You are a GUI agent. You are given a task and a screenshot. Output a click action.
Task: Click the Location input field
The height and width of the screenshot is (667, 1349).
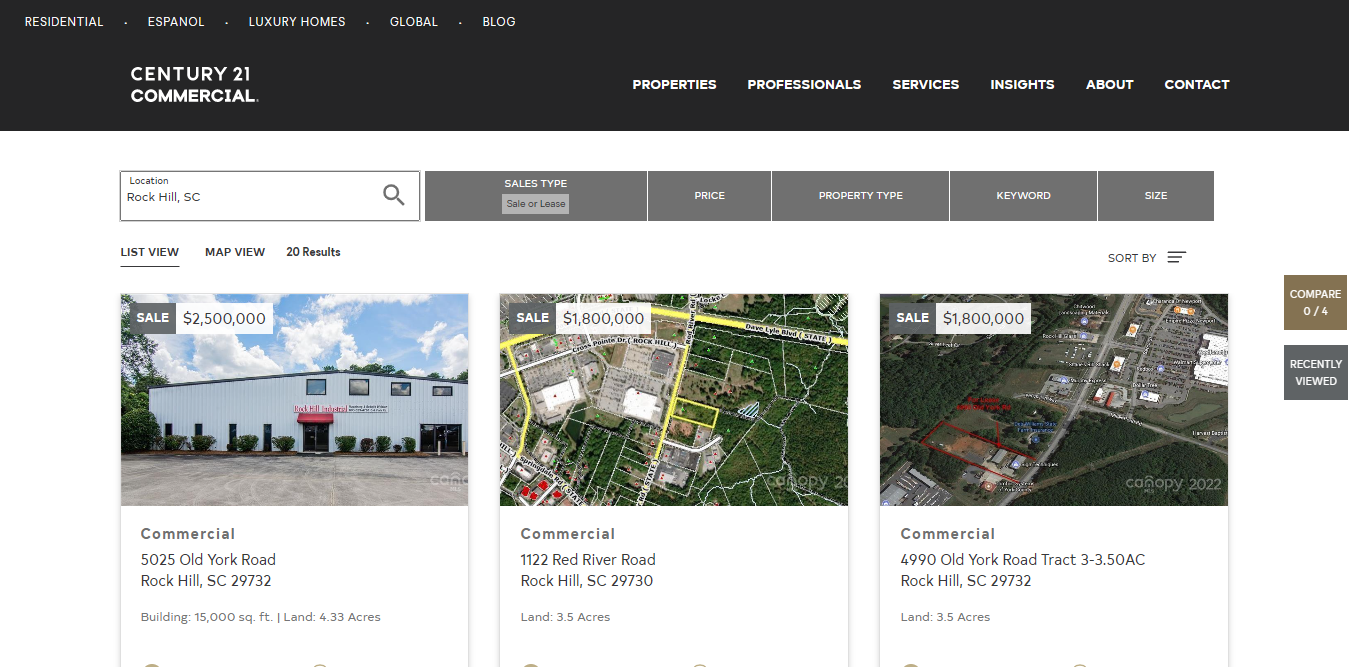click(x=250, y=197)
